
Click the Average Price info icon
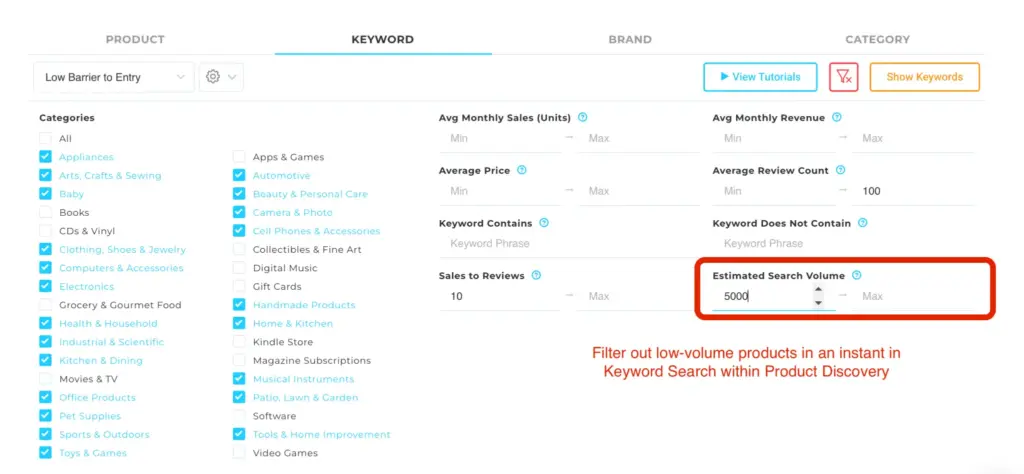521,170
